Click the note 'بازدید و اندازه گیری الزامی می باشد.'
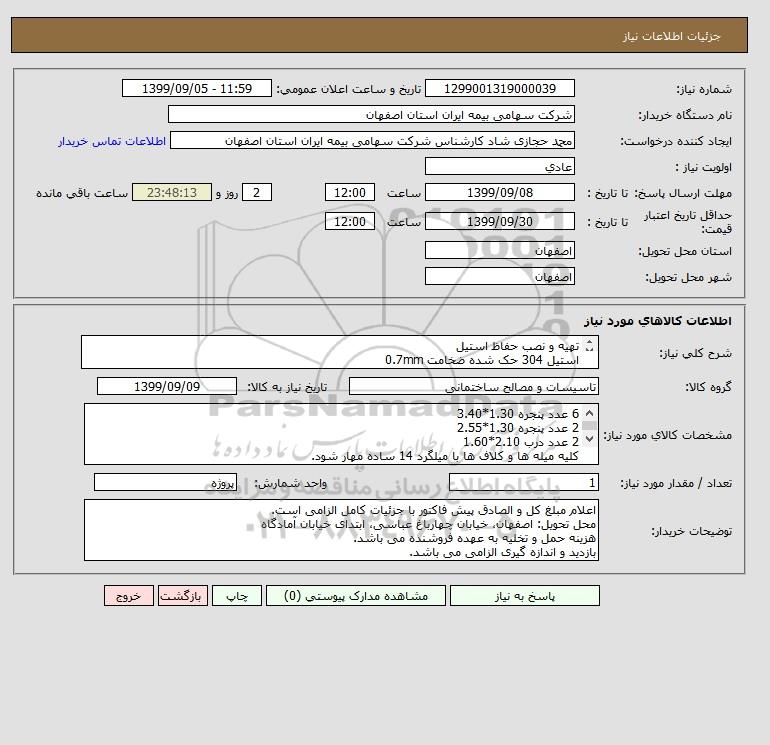This screenshot has height=745, width=770. coord(503,553)
